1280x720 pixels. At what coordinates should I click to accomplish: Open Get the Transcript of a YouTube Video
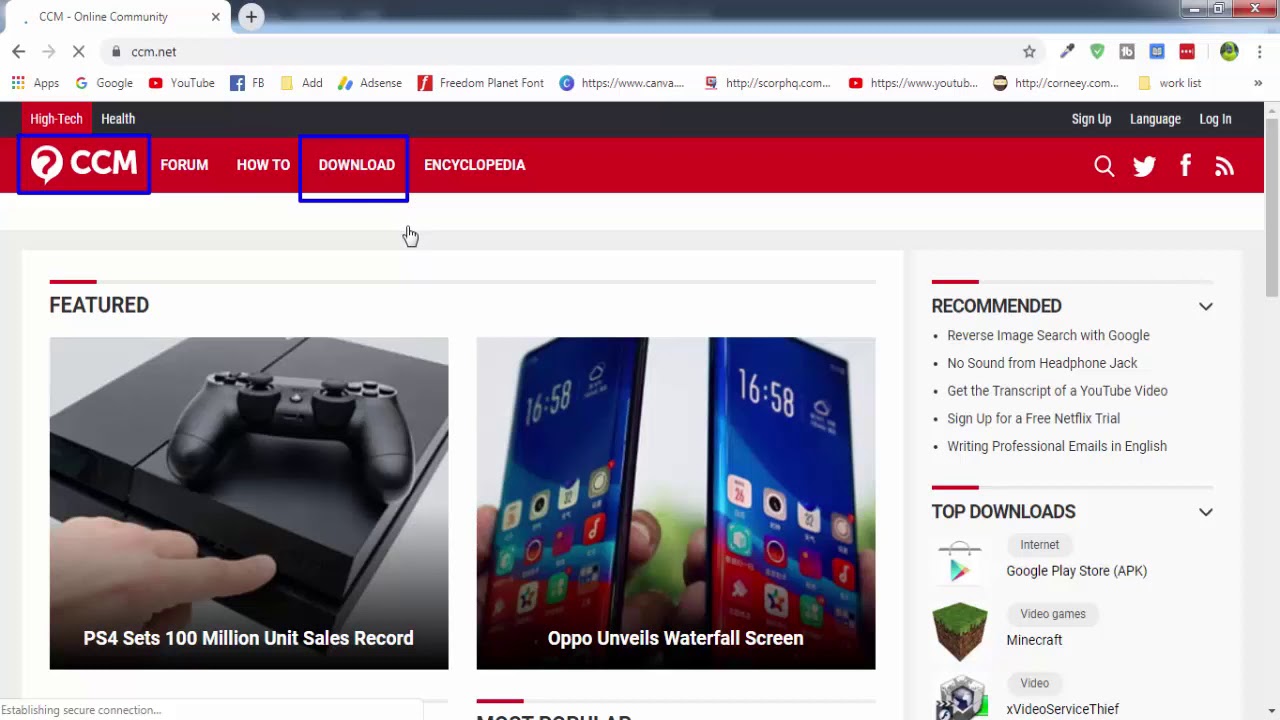[x=1057, y=391]
